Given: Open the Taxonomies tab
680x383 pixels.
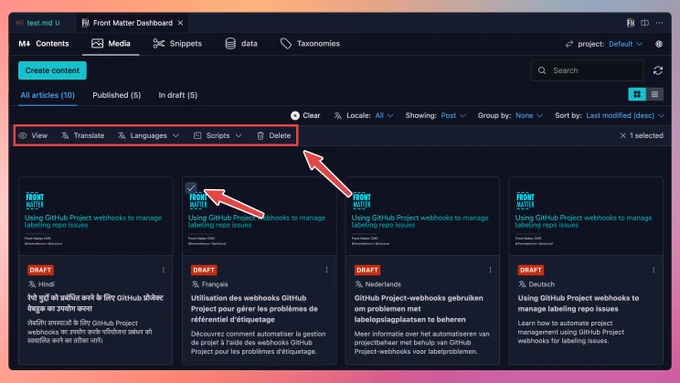Looking at the screenshot, I should click(x=310, y=44).
